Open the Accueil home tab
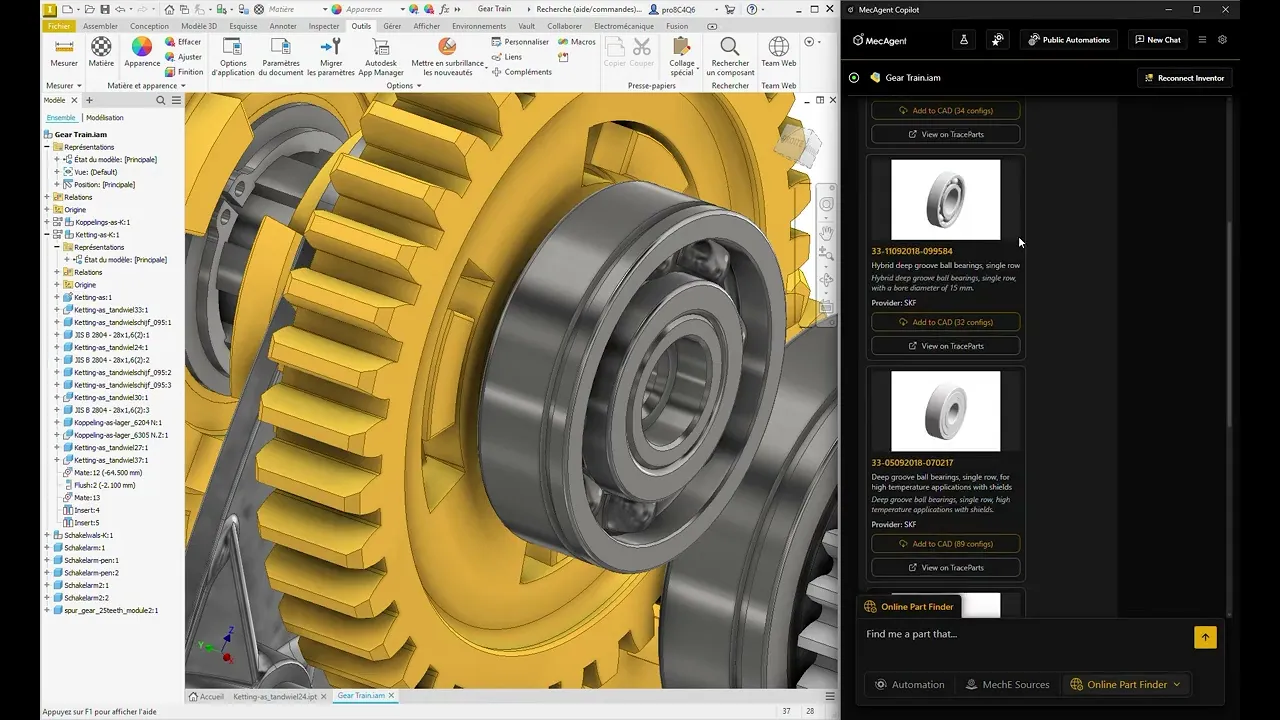Image resolution: width=1280 pixels, height=720 pixels. [207, 696]
